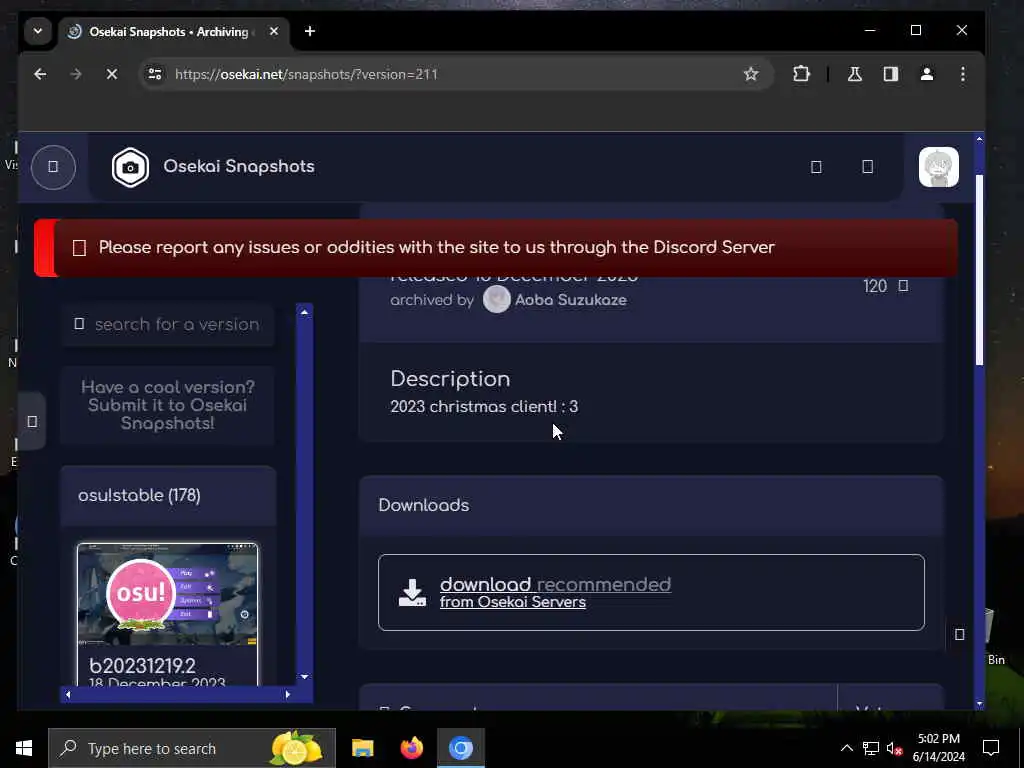
Task: Click the Submit it to Osekai Snapshots button
Action: 167,405
